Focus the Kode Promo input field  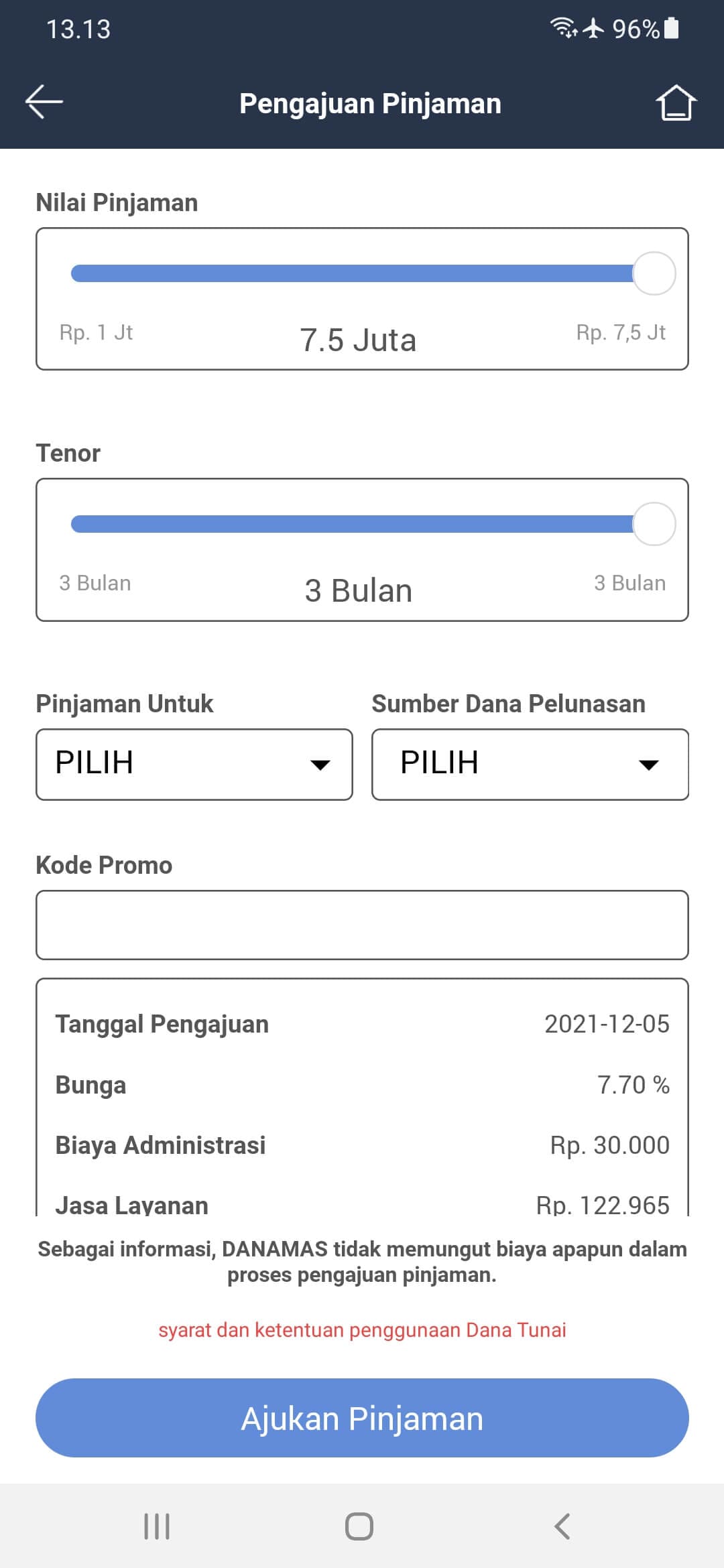click(362, 925)
